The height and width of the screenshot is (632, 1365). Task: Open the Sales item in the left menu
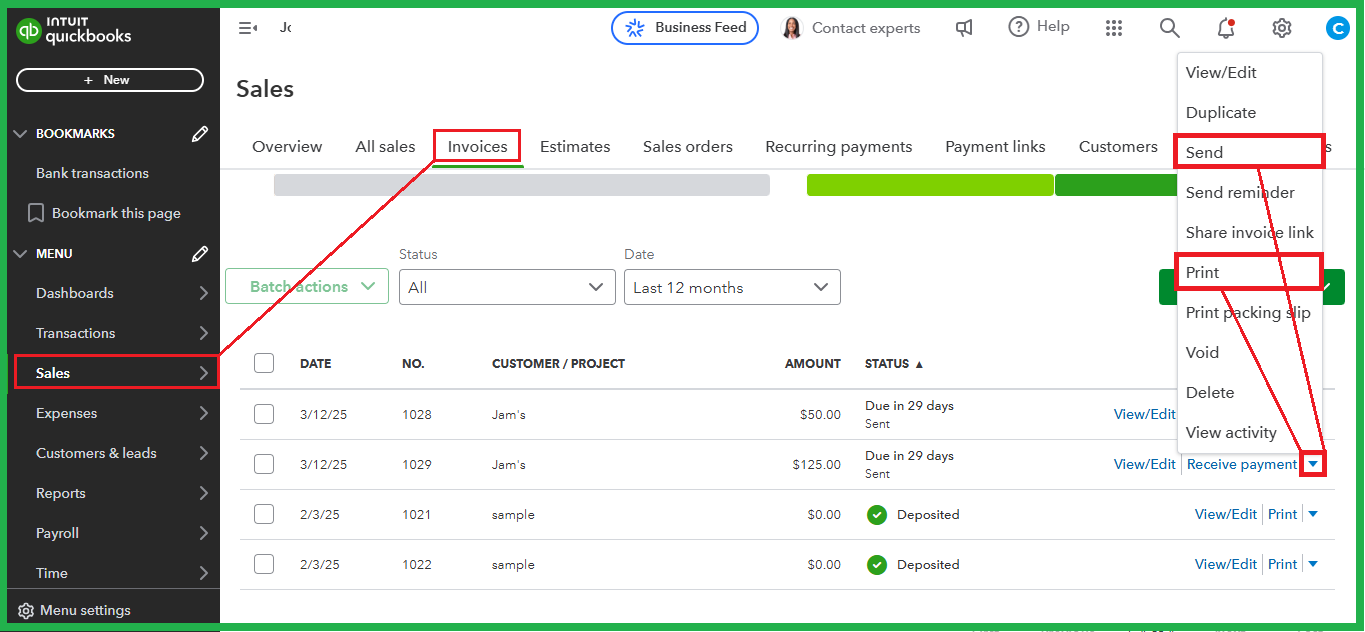[116, 373]
